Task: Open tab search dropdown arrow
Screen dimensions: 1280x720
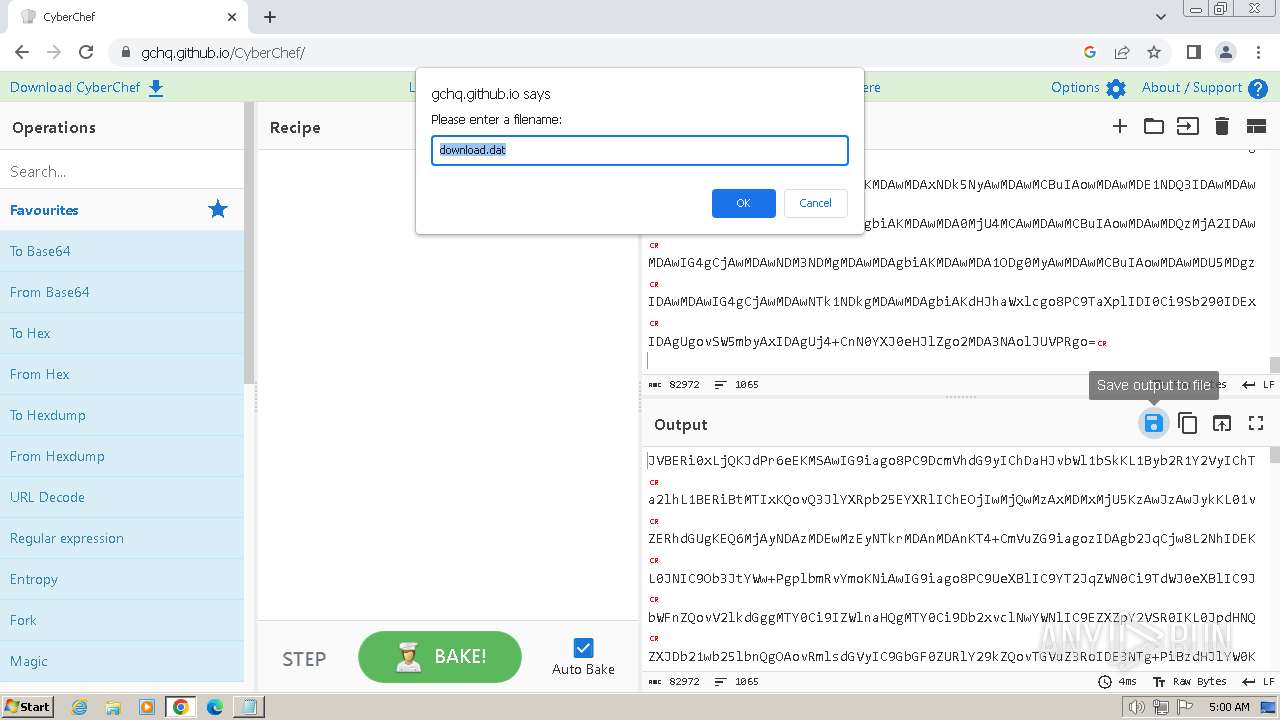Action: pyautogui.click(x=1161, y=17)
